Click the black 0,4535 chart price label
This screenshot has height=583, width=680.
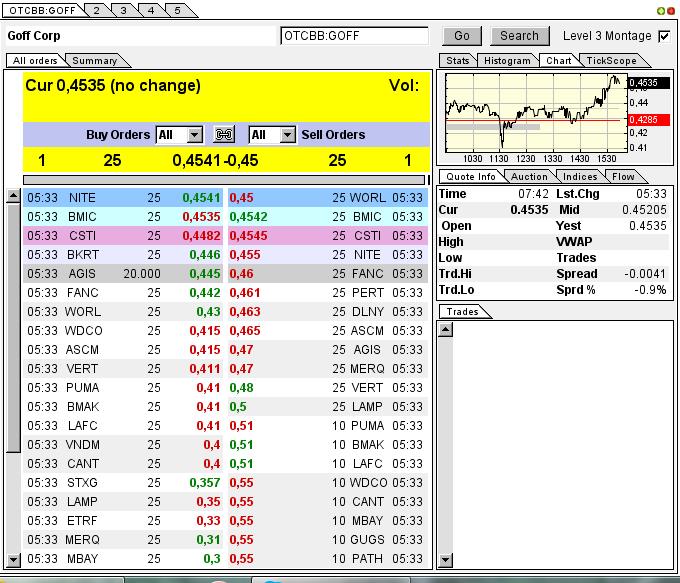649,82
